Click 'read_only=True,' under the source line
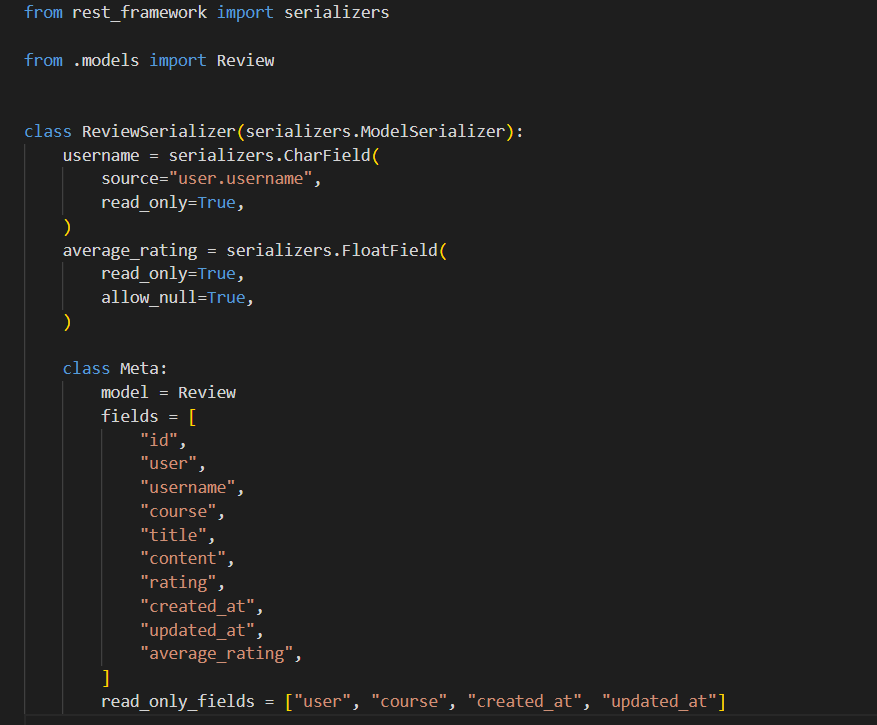The width and height of the screenshot is (877, 725). (x=173, y=203)
